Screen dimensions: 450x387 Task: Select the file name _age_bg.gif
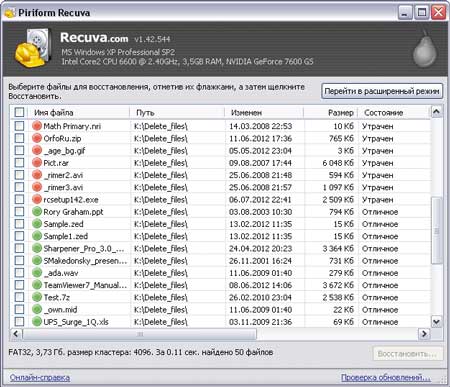(64, 151)
